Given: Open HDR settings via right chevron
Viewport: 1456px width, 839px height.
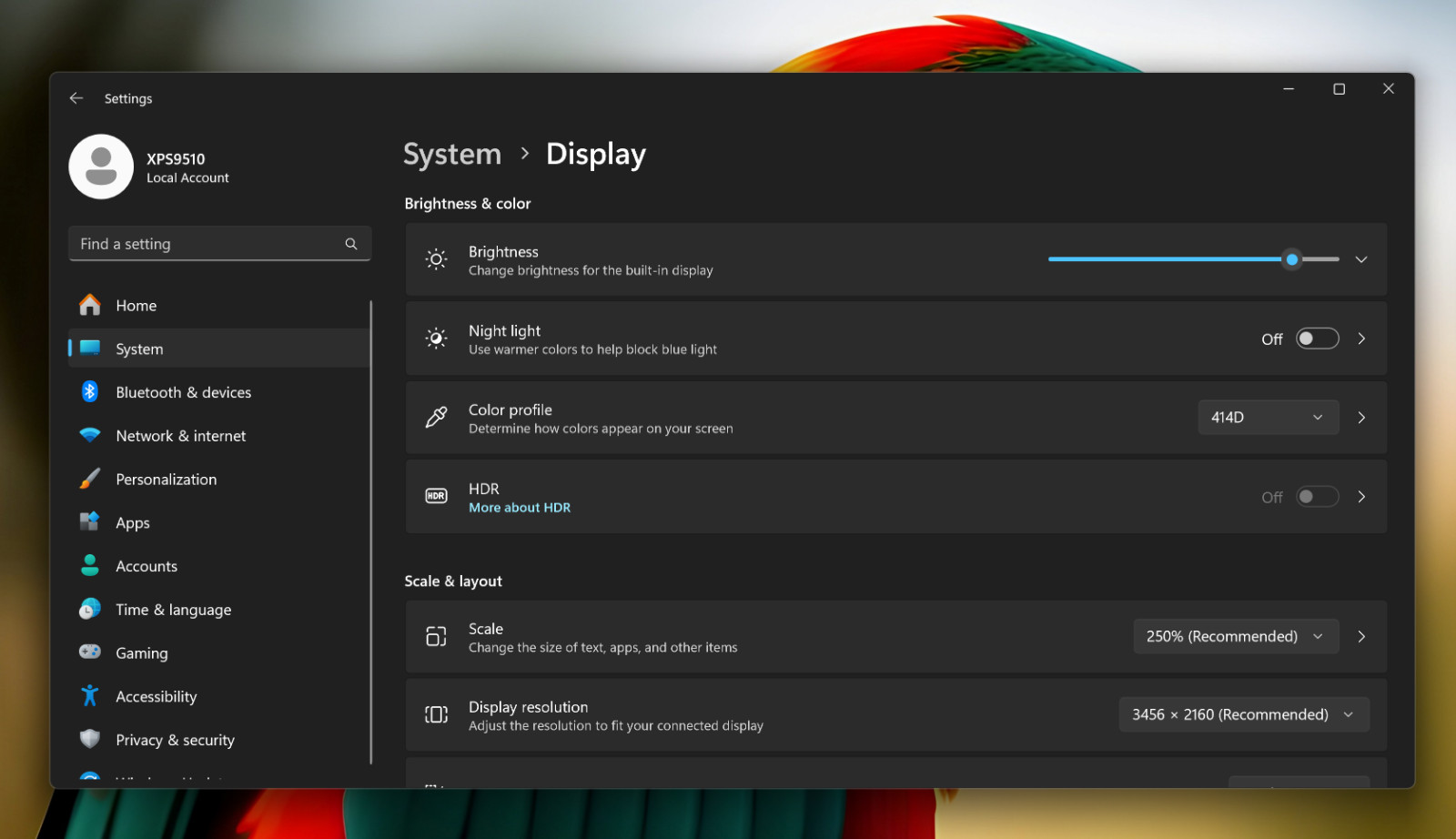Looking at the screenshot, I should coord(1361,497).
